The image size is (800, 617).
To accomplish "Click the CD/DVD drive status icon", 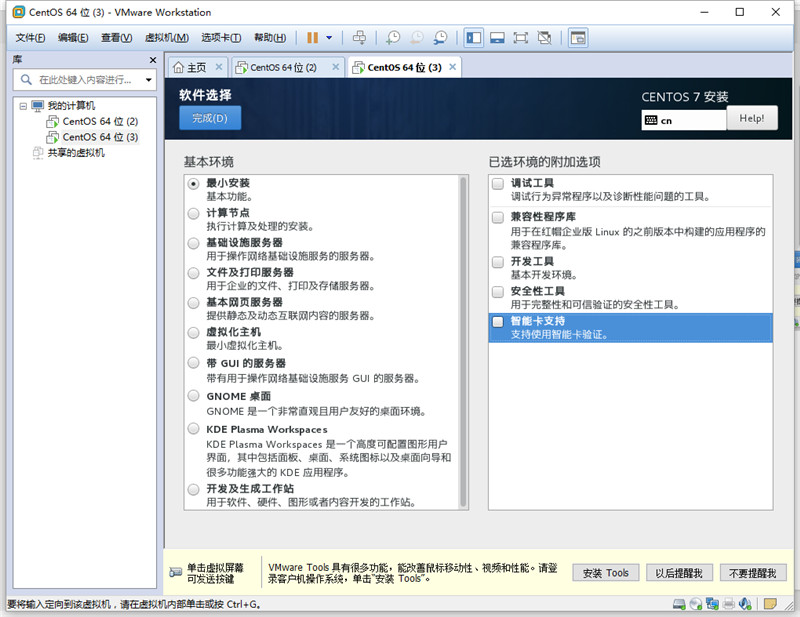I will (695, 604).
